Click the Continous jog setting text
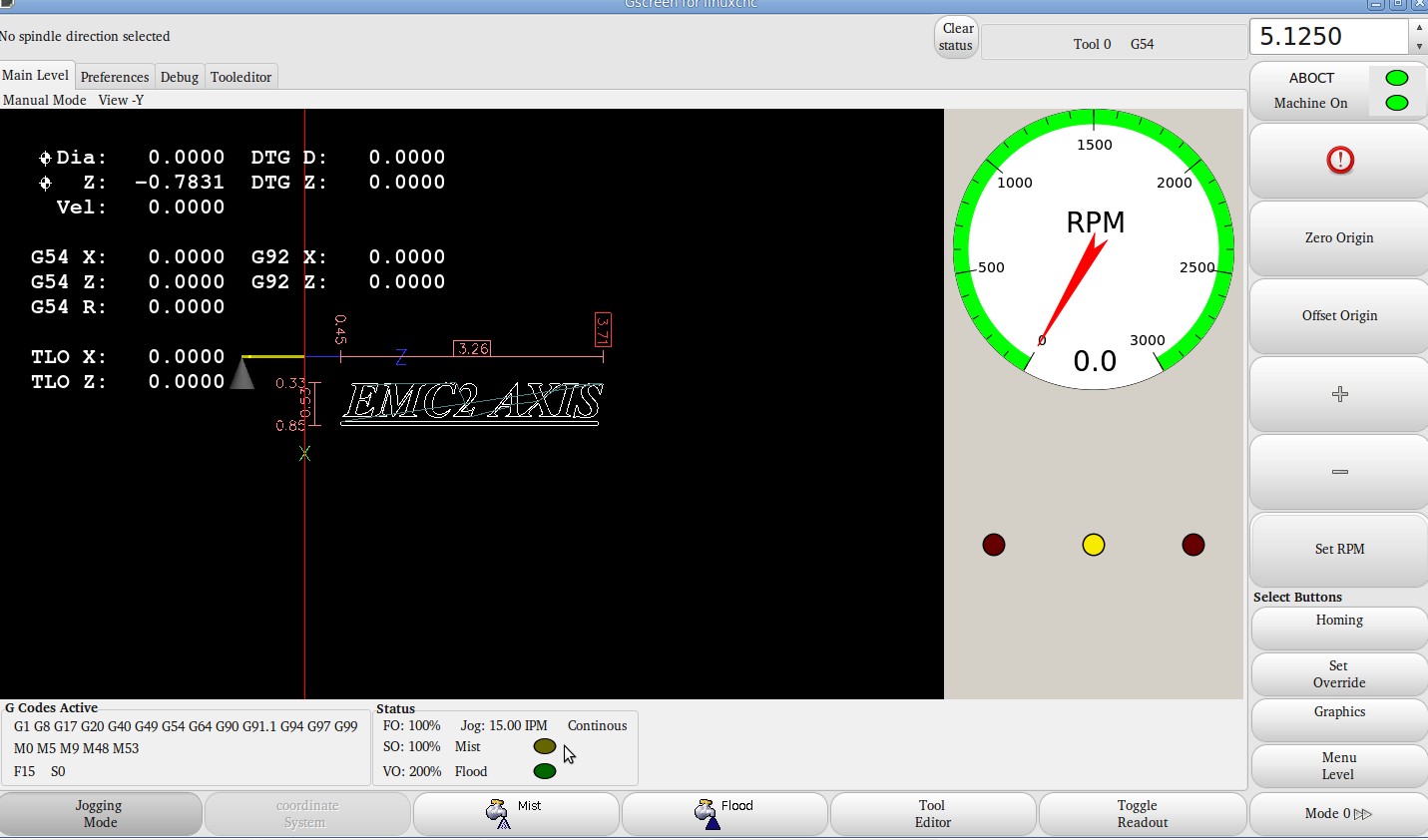The image size is (1428, 840). (598, 726)
